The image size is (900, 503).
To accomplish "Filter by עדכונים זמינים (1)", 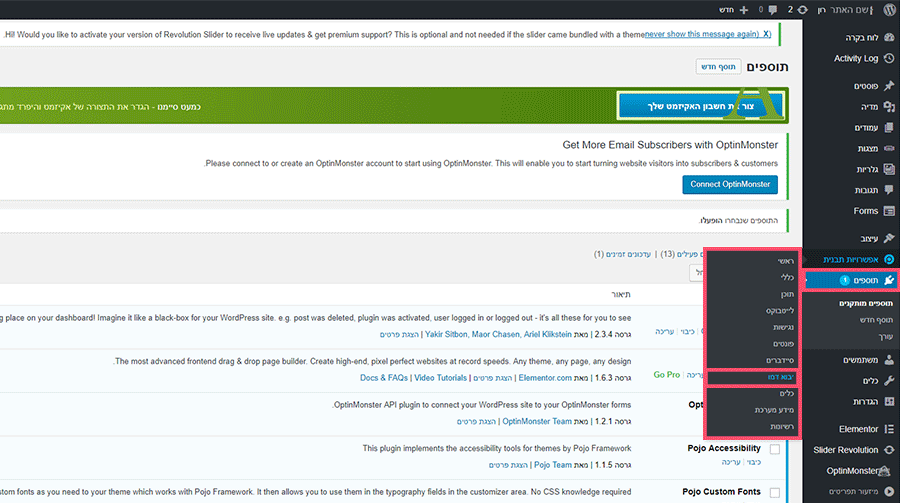I will [623, 254].
